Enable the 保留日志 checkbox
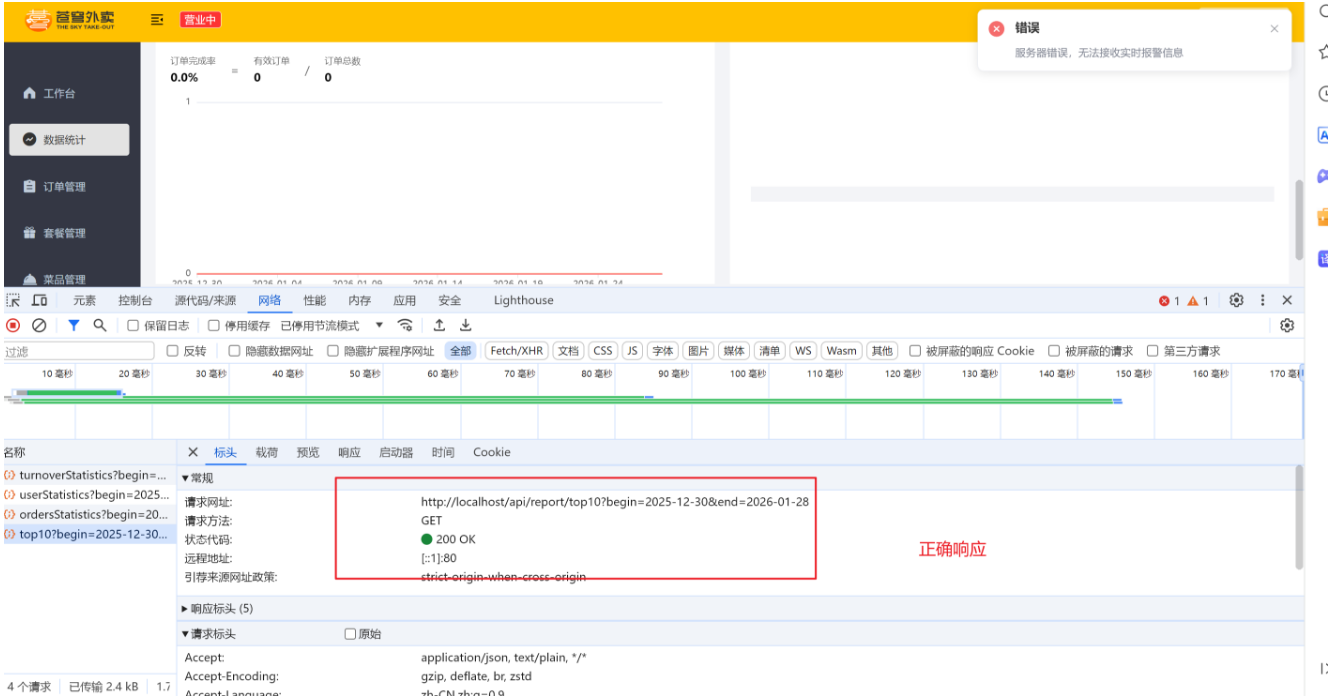Screen dimensions: 1335x696 [x=133, y=325]
